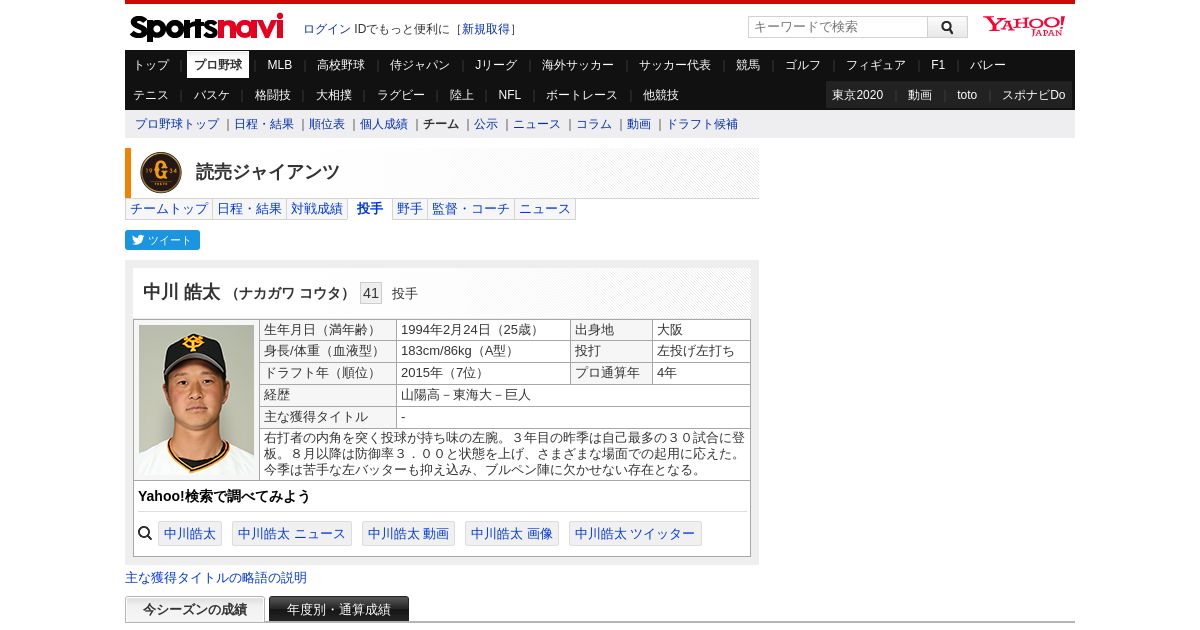Switch to the 野手 team tab
This screenshot has height=630, width=1200.
pos(410,209)
